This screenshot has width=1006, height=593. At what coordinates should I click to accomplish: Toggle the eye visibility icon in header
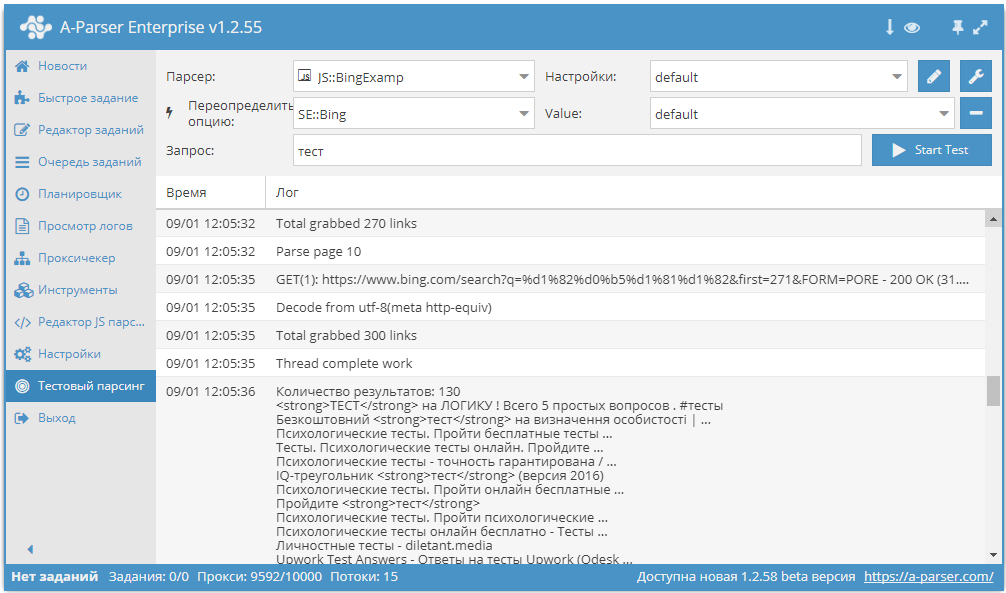tap(912, 28)
